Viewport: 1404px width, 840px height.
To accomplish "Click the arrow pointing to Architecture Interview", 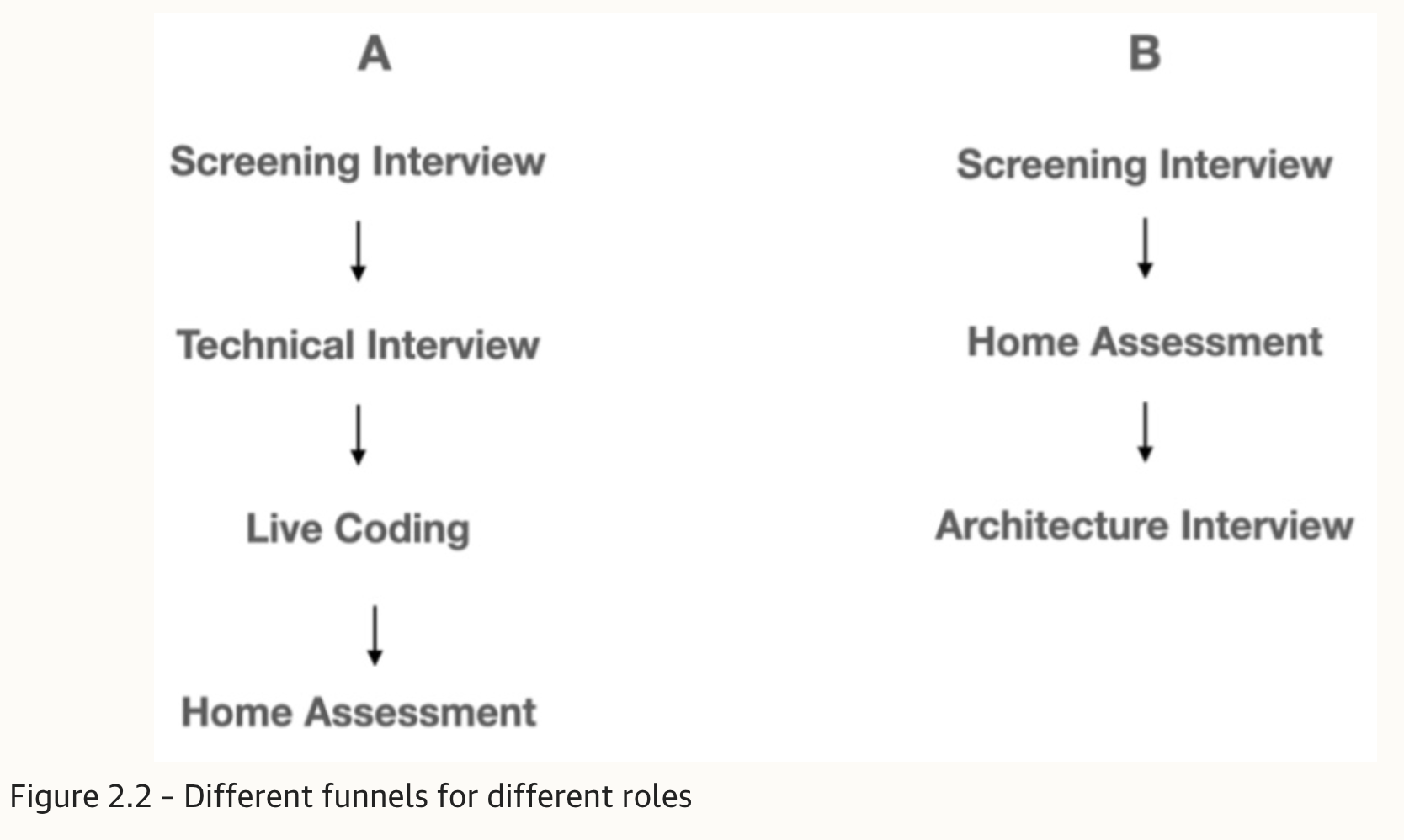I will pyautogui.click(x=1145, y=432).
